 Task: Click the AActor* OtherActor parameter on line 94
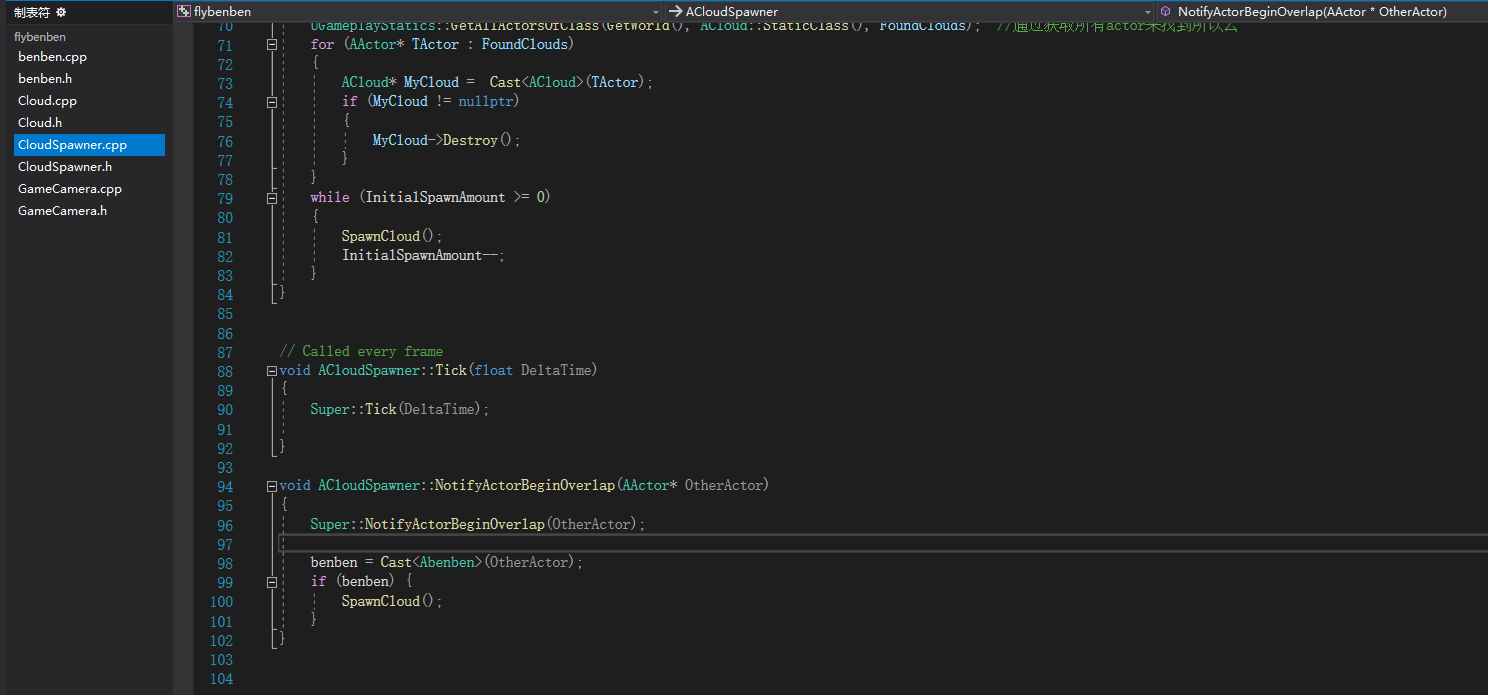pyautogui.click(x=694, y=486)
